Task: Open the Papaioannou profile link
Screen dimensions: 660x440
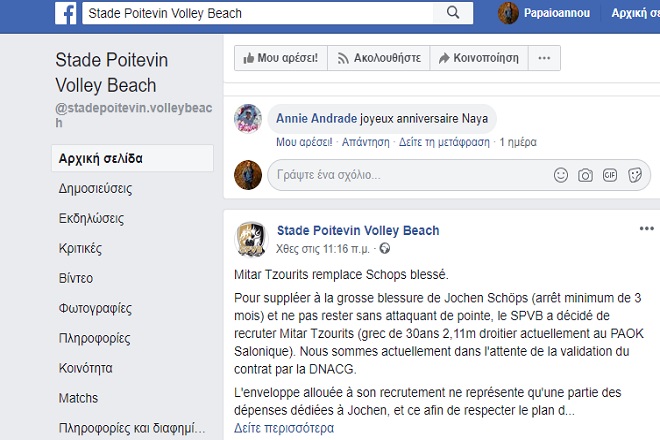Action: click(556, 13)
